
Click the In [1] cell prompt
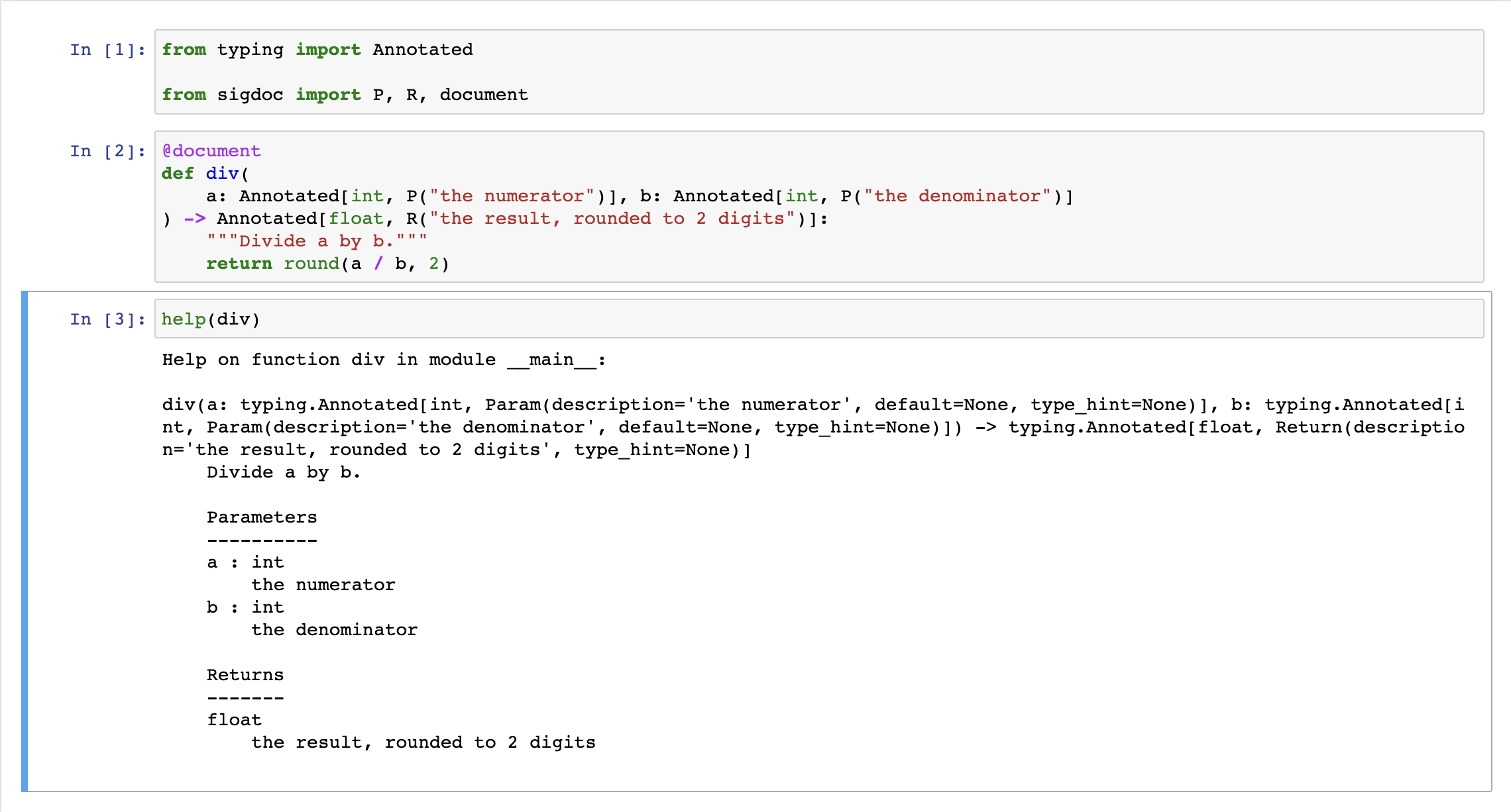(x=107, y=50)
